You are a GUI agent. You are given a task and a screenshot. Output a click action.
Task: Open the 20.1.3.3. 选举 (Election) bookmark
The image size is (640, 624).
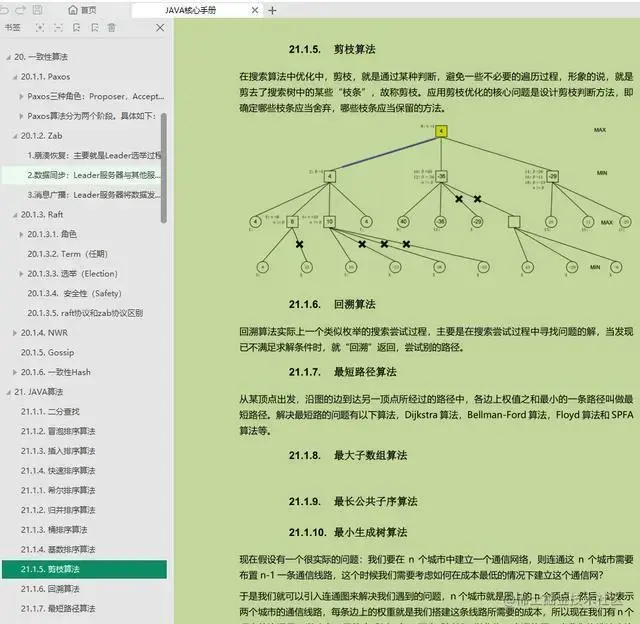click(72, 273)
